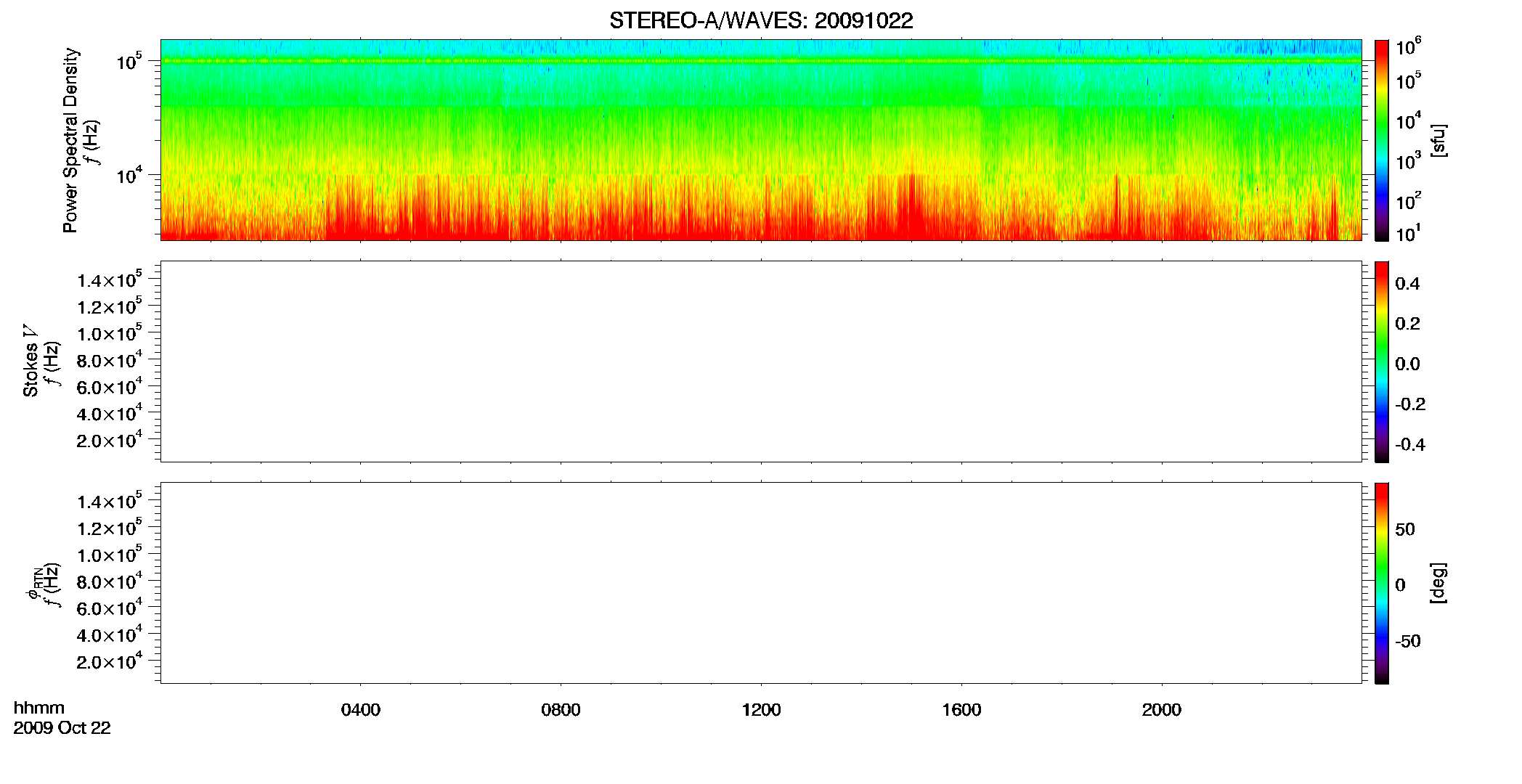Viewport: 1522px width, 784px height.
Task: Click the 0800 time axis label
Action: (561, 710)
